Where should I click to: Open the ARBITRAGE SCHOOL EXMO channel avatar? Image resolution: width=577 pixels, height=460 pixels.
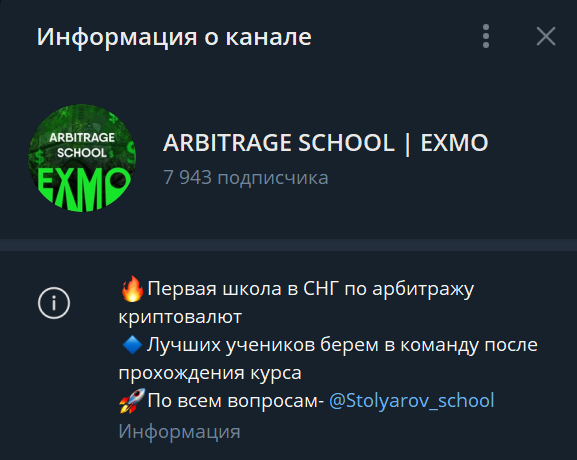[x=82, y=158]
